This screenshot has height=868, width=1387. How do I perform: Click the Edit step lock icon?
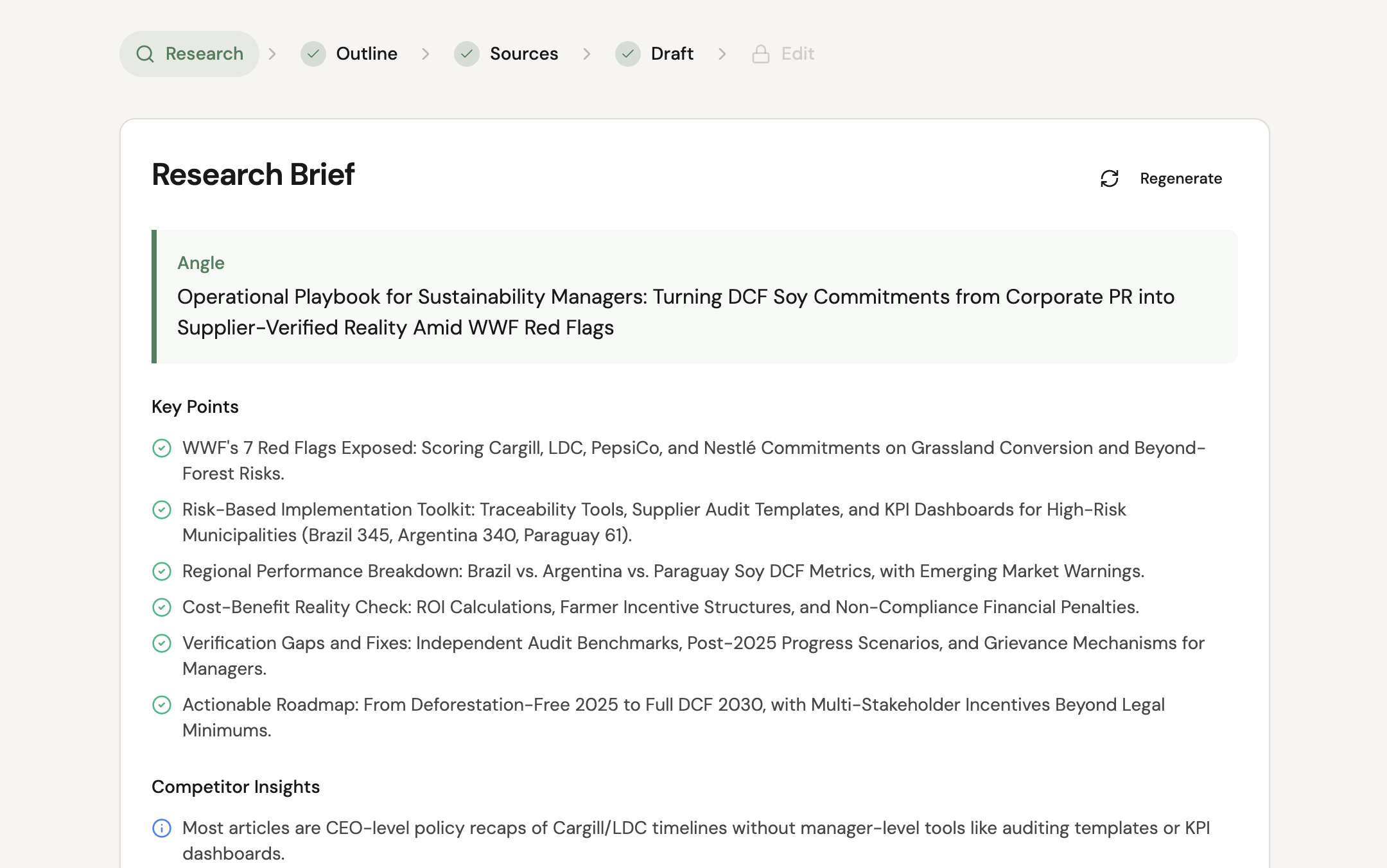[761, 54]
